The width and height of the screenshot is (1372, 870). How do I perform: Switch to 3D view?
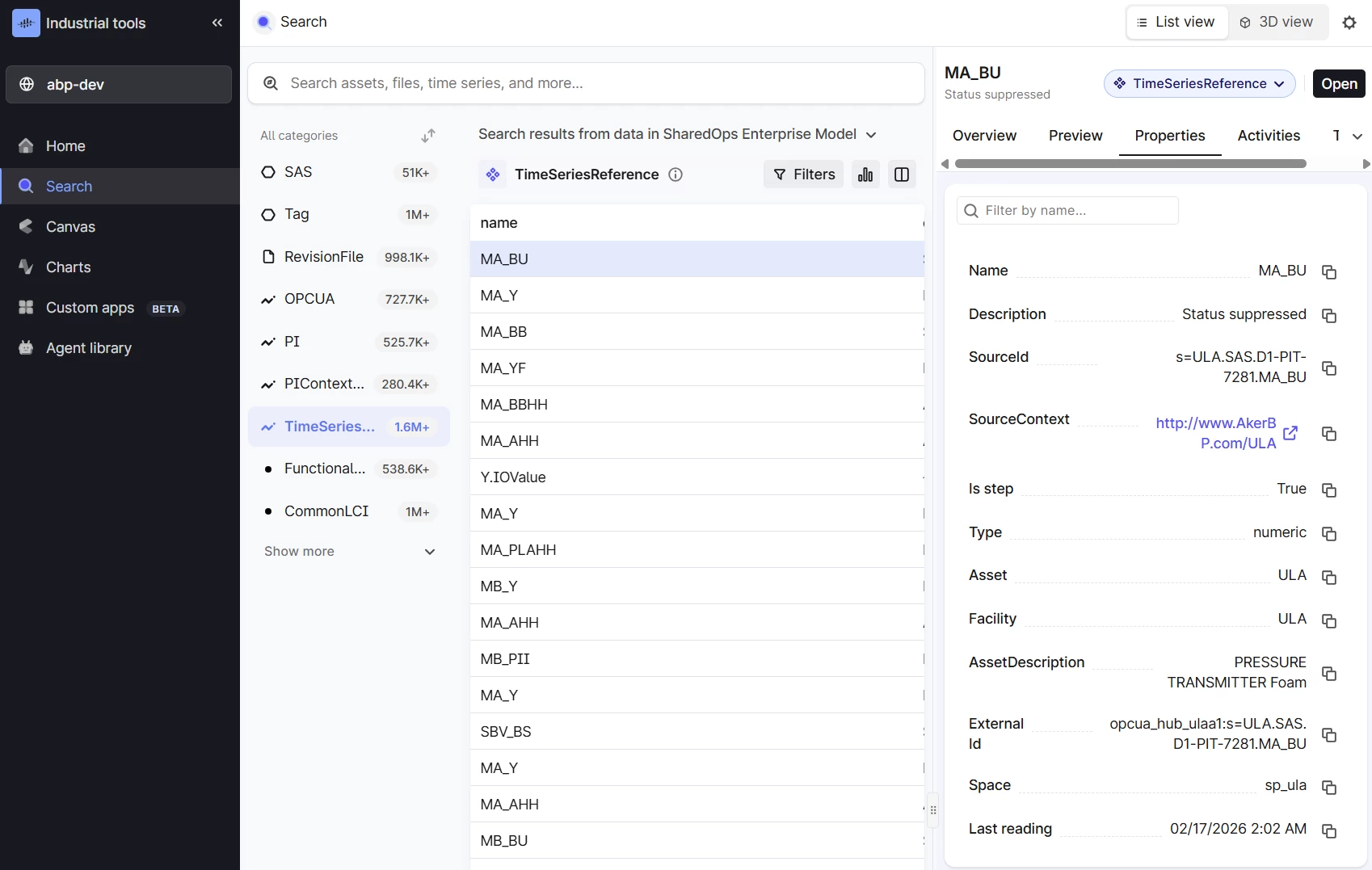[x=1277, y=23]
